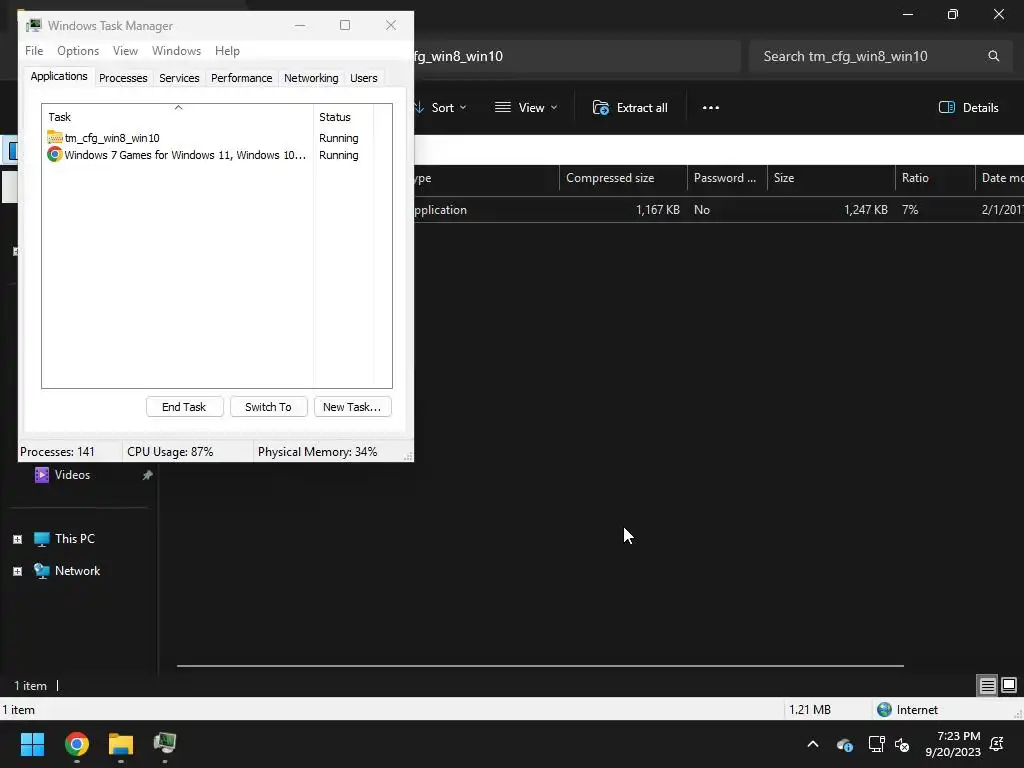Viewport: 1024px width, 768px height.
Task: Click the Internet zone globe icon
Action: pyautogui.click(x=884, y=710)
